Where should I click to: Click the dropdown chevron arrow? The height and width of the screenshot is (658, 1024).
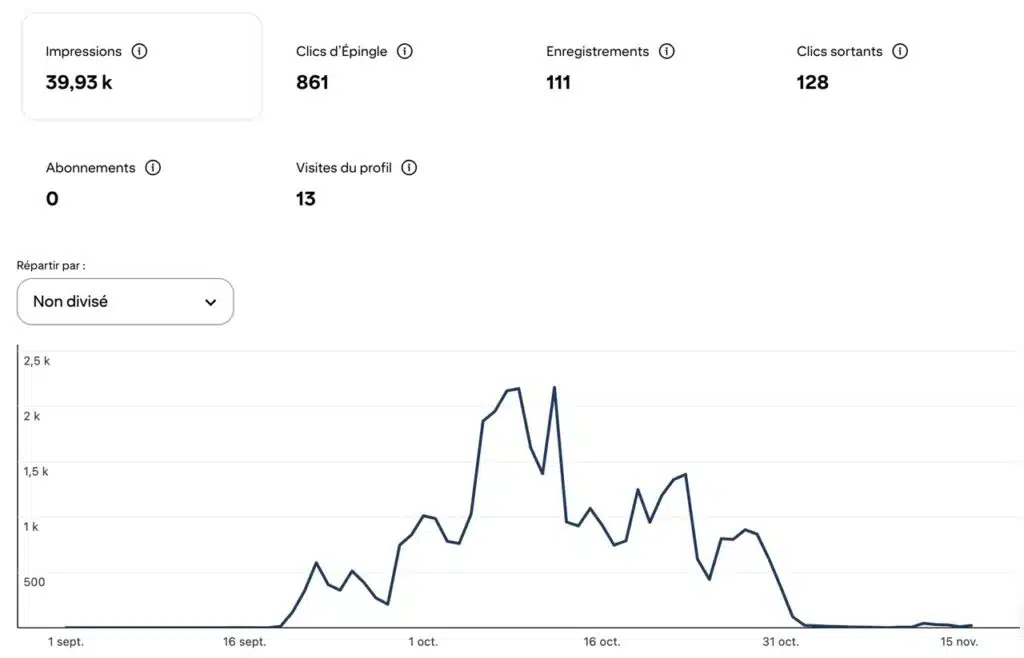click(210, 302)
